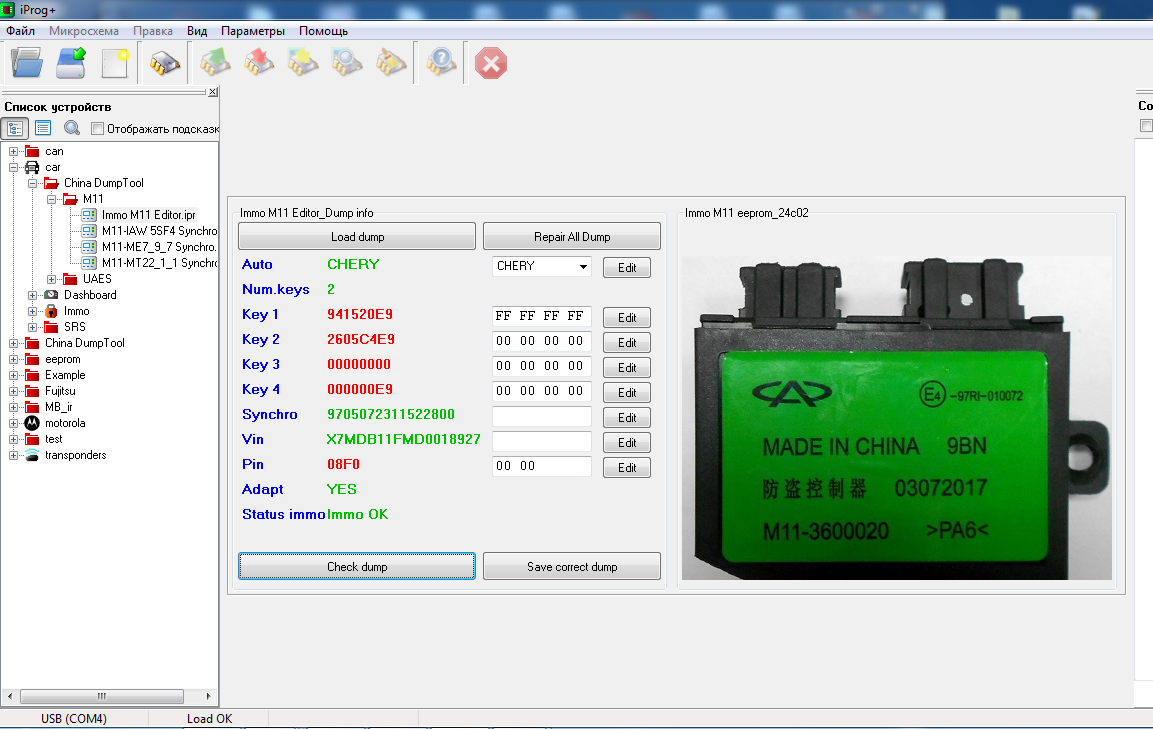Expand the Dashboard node
The image size is (1153, 729).
[32, 295]
